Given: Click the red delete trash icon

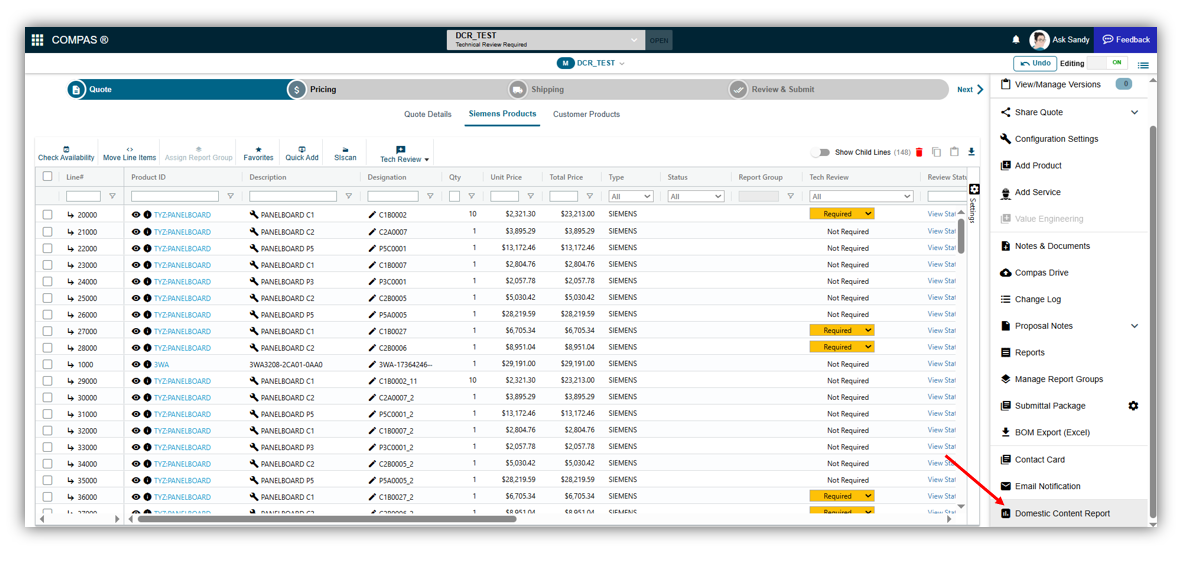Looking at the screenshot, I should (x=919, y=152).
